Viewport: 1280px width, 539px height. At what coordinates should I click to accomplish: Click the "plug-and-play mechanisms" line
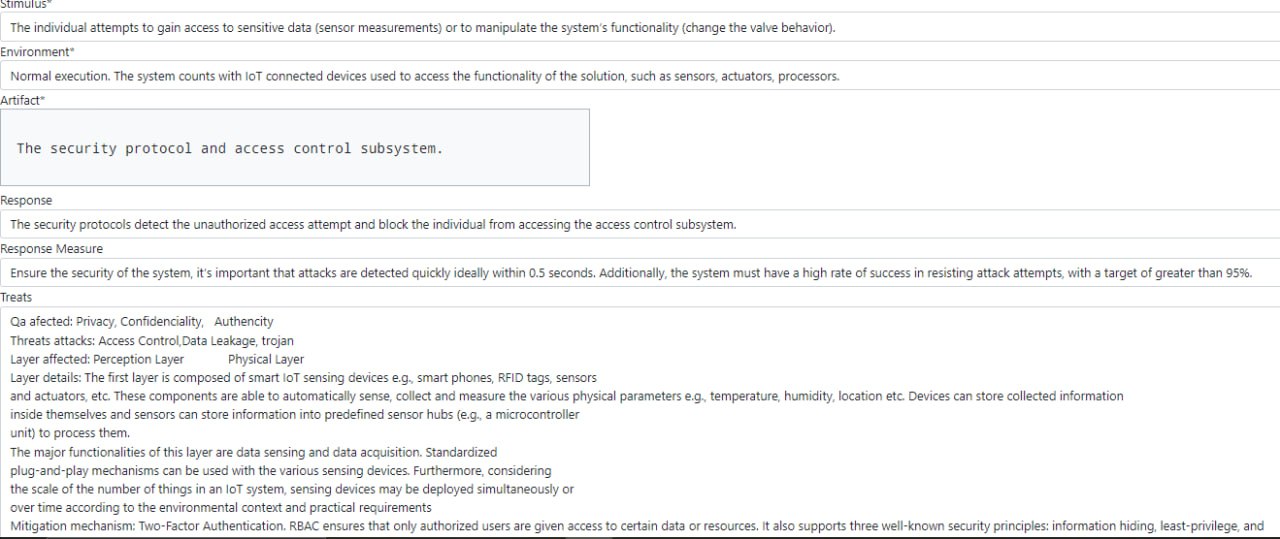tap(280, 471)
